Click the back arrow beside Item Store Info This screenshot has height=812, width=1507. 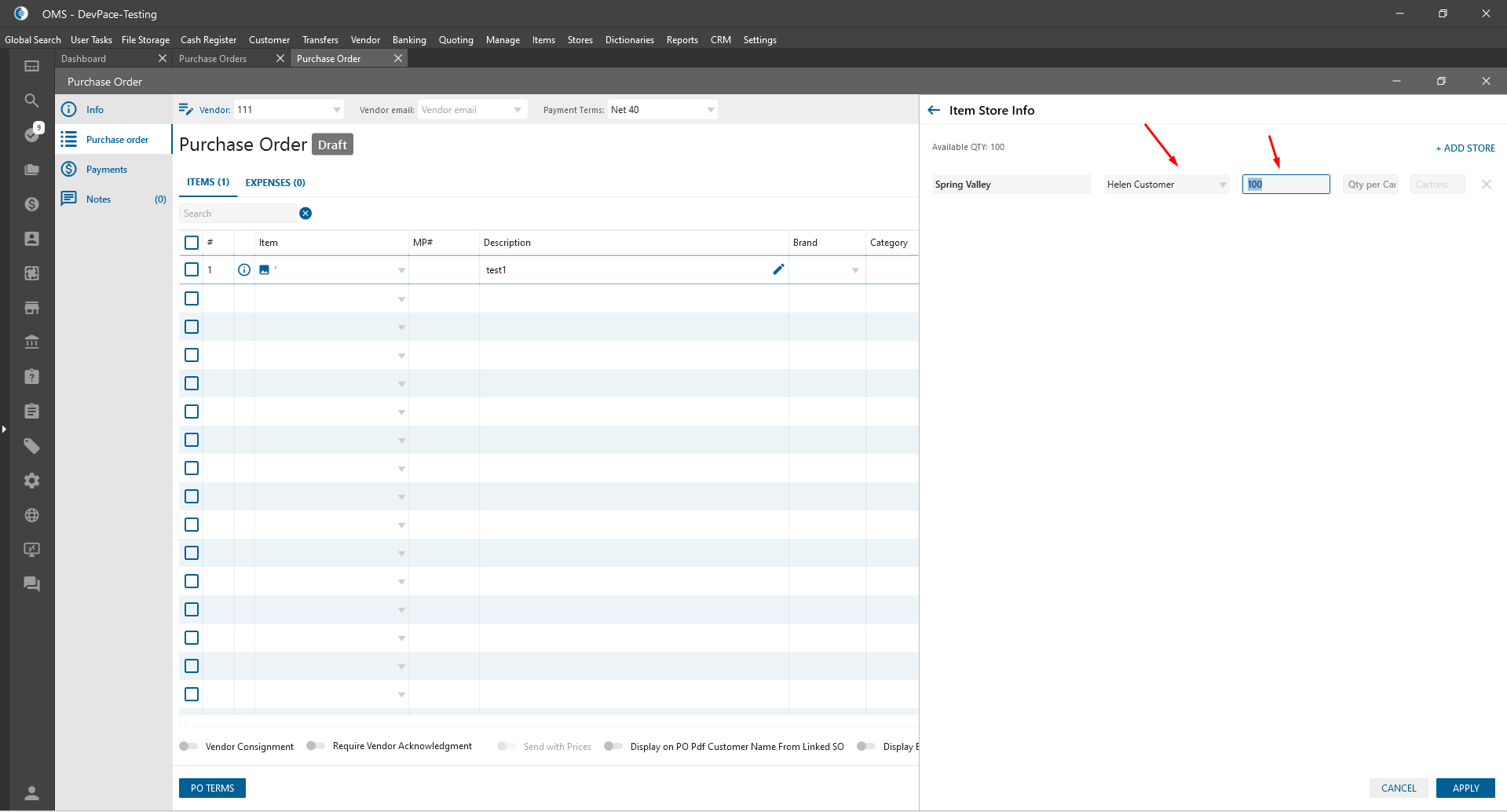point(934,111)
